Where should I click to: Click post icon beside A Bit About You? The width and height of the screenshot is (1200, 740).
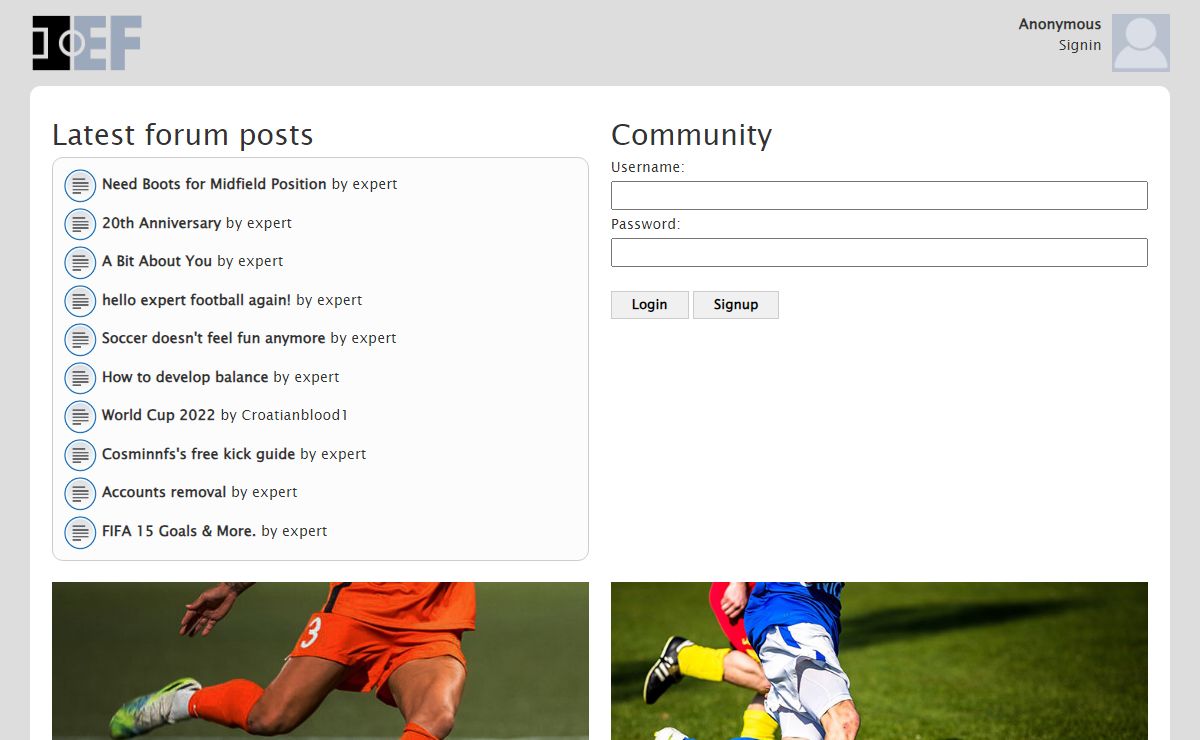[x=80, y=262]
